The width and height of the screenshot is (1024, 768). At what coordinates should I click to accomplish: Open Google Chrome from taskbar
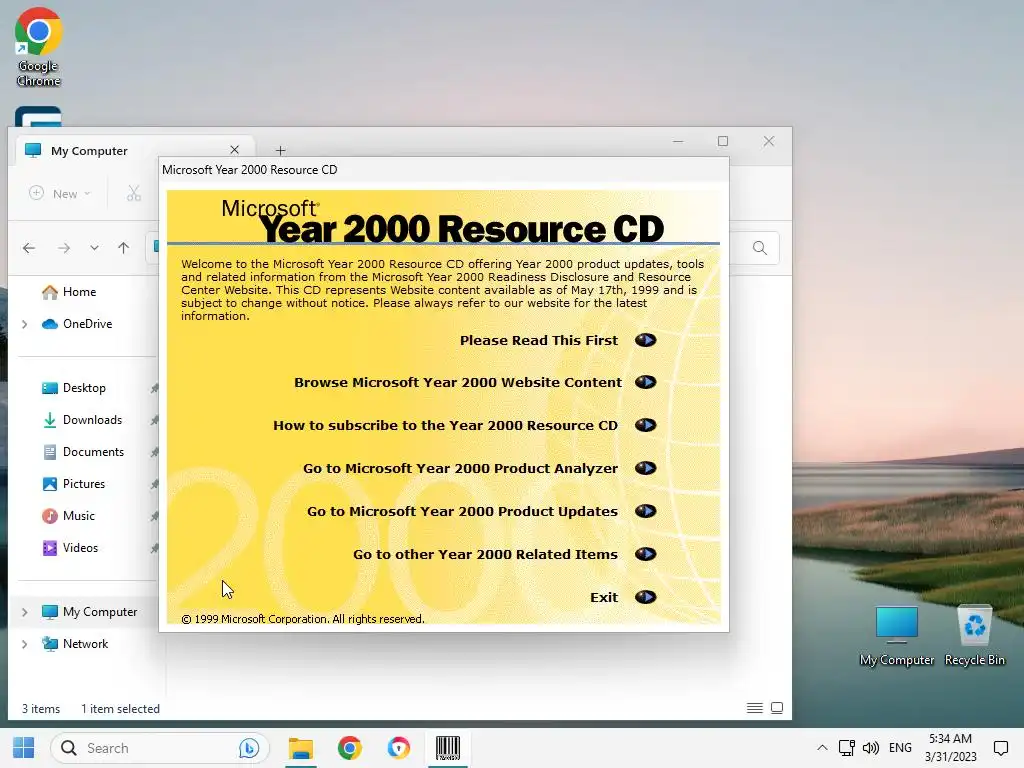pos(350,748)
